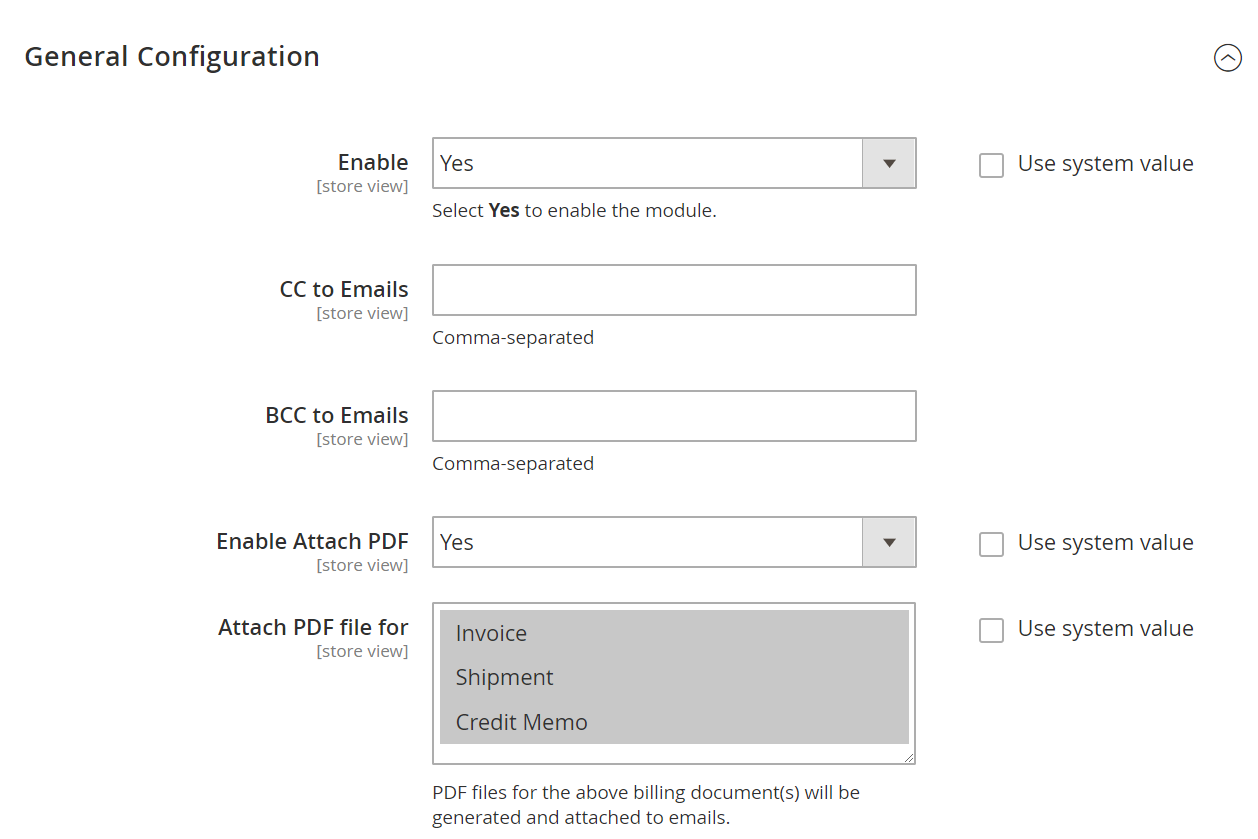Toggle Use system value for Enable
This screenshot has width=1258, height=839.
(991, 165)
